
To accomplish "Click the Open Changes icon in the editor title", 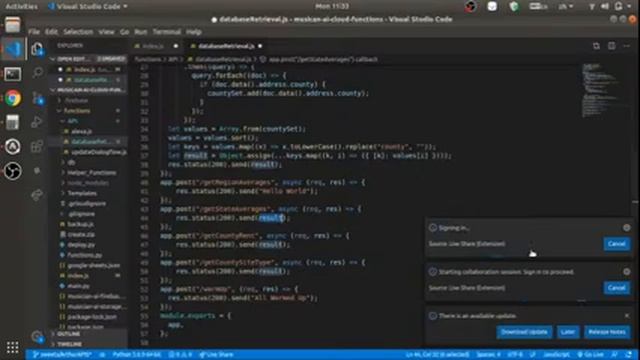I will pos(596,46).
